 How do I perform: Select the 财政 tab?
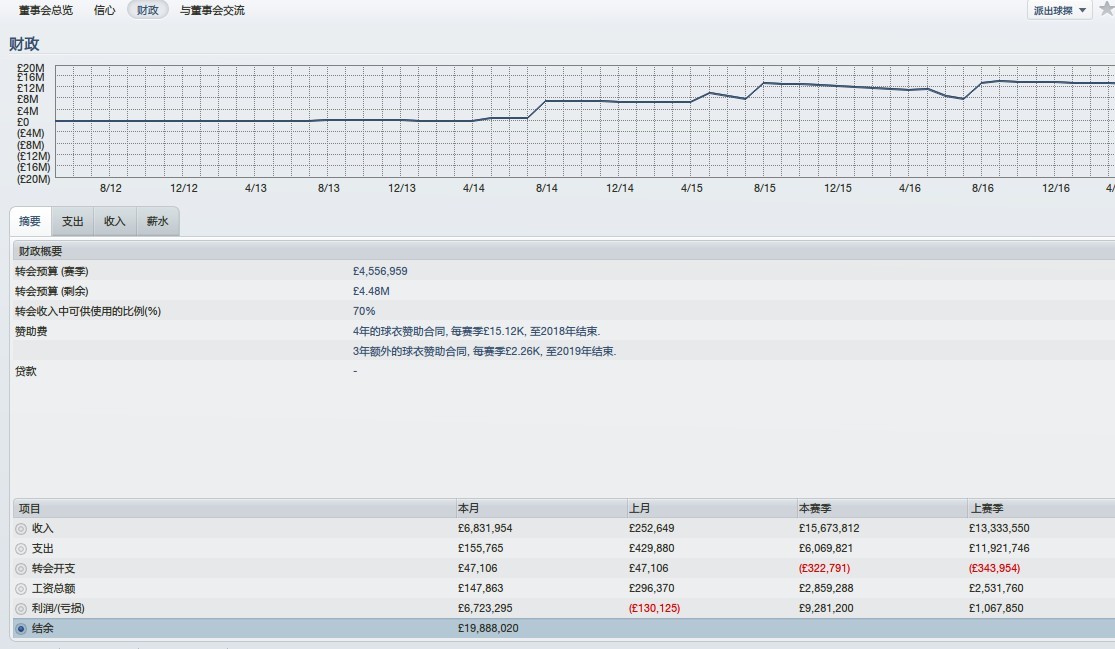pos(148,10)
